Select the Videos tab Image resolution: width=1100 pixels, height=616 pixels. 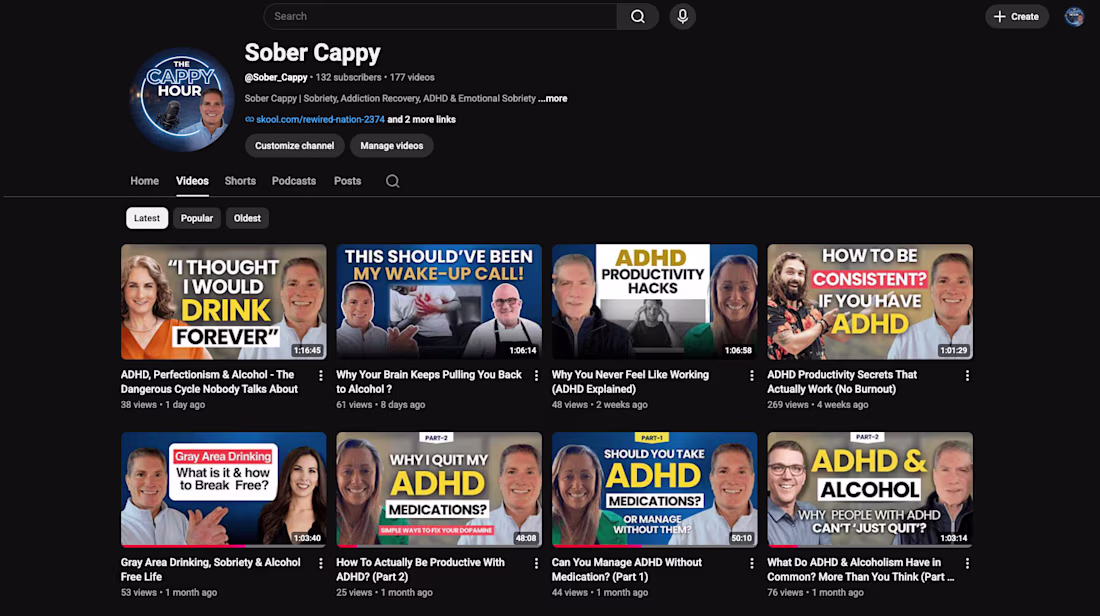click(x=192, y=181)
